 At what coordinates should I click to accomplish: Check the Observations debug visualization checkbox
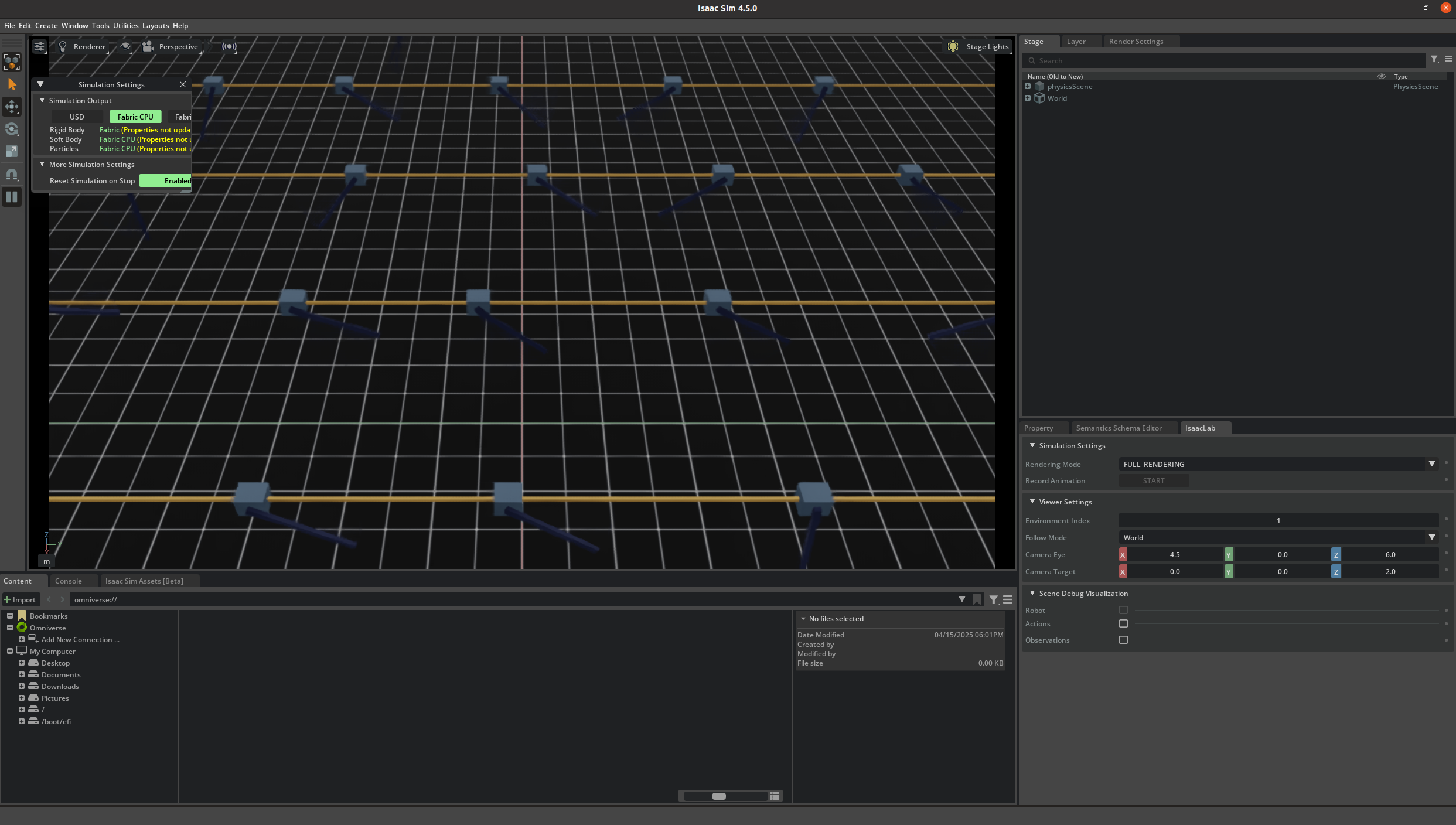pyautogui.click(x=1123, y=640)
